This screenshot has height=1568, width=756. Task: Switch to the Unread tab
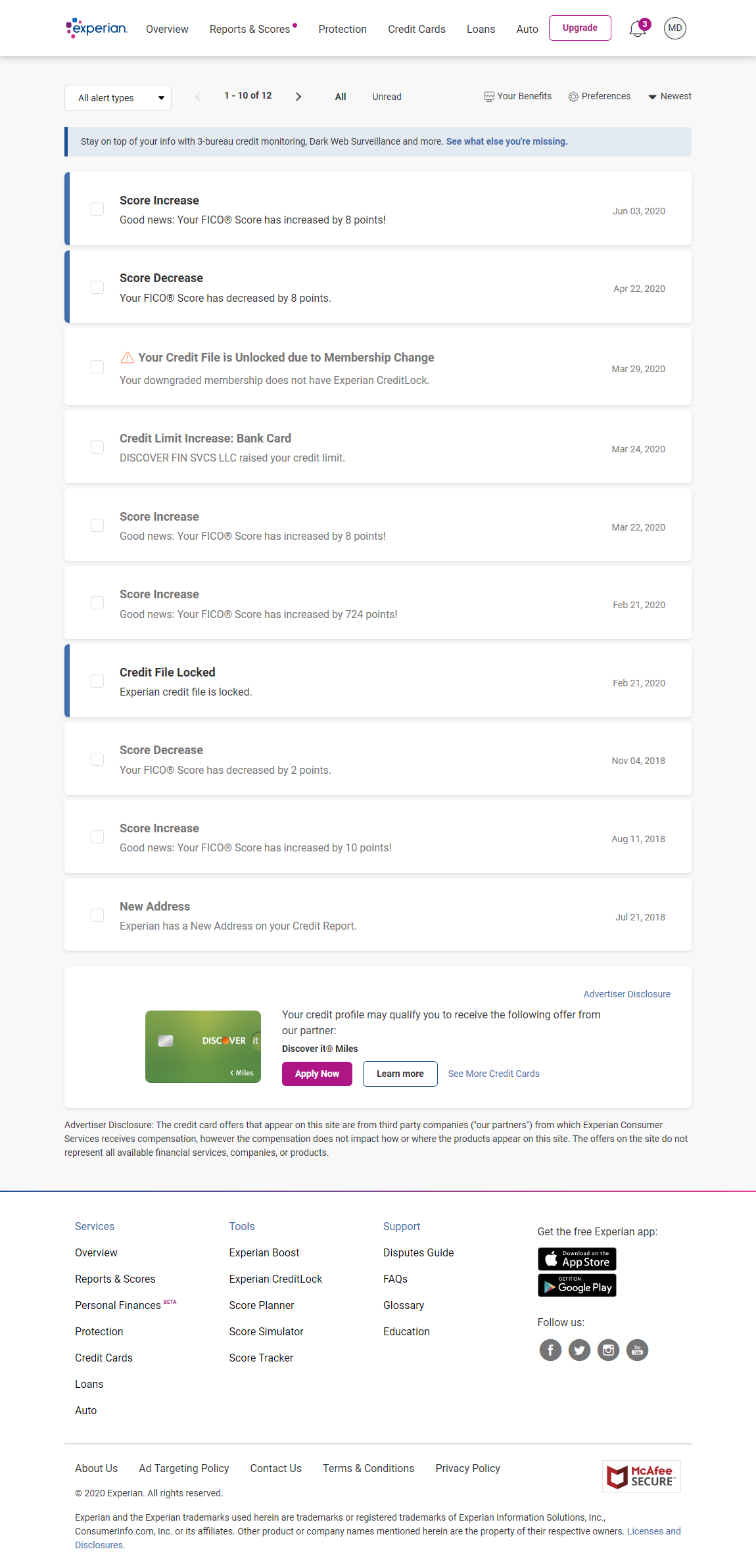[x=387, y=97]
